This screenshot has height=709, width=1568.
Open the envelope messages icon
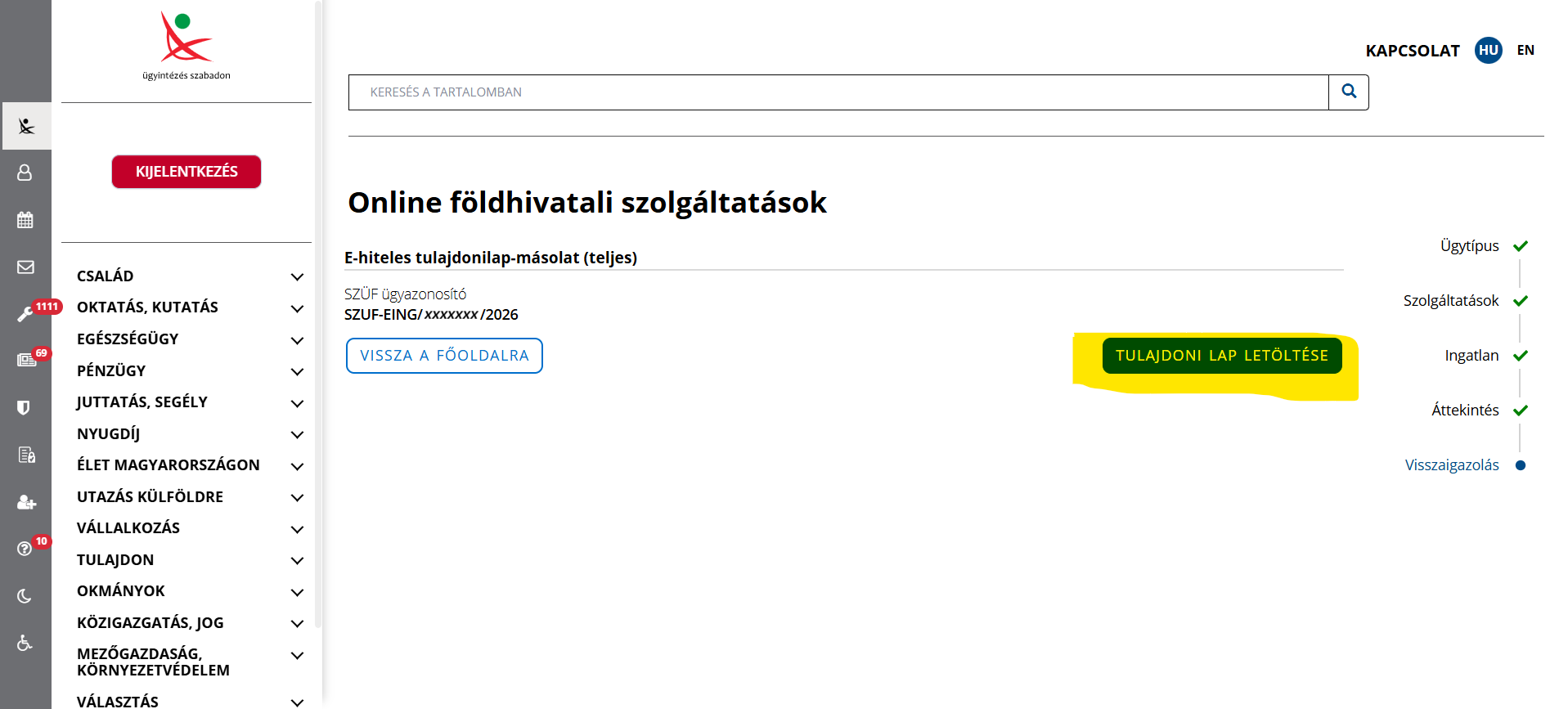25,267
